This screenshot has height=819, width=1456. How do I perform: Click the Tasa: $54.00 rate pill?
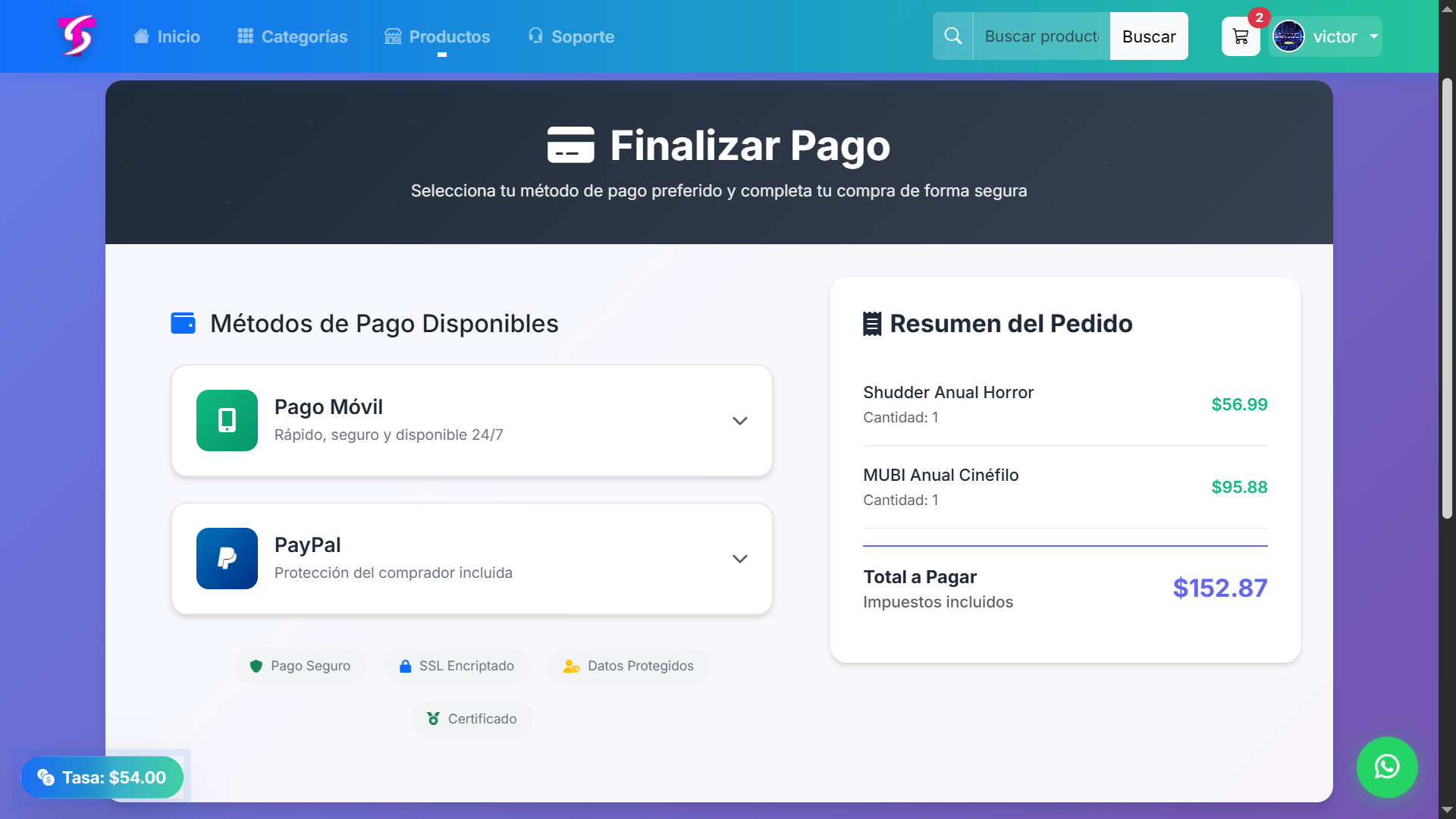click(102, 777)
